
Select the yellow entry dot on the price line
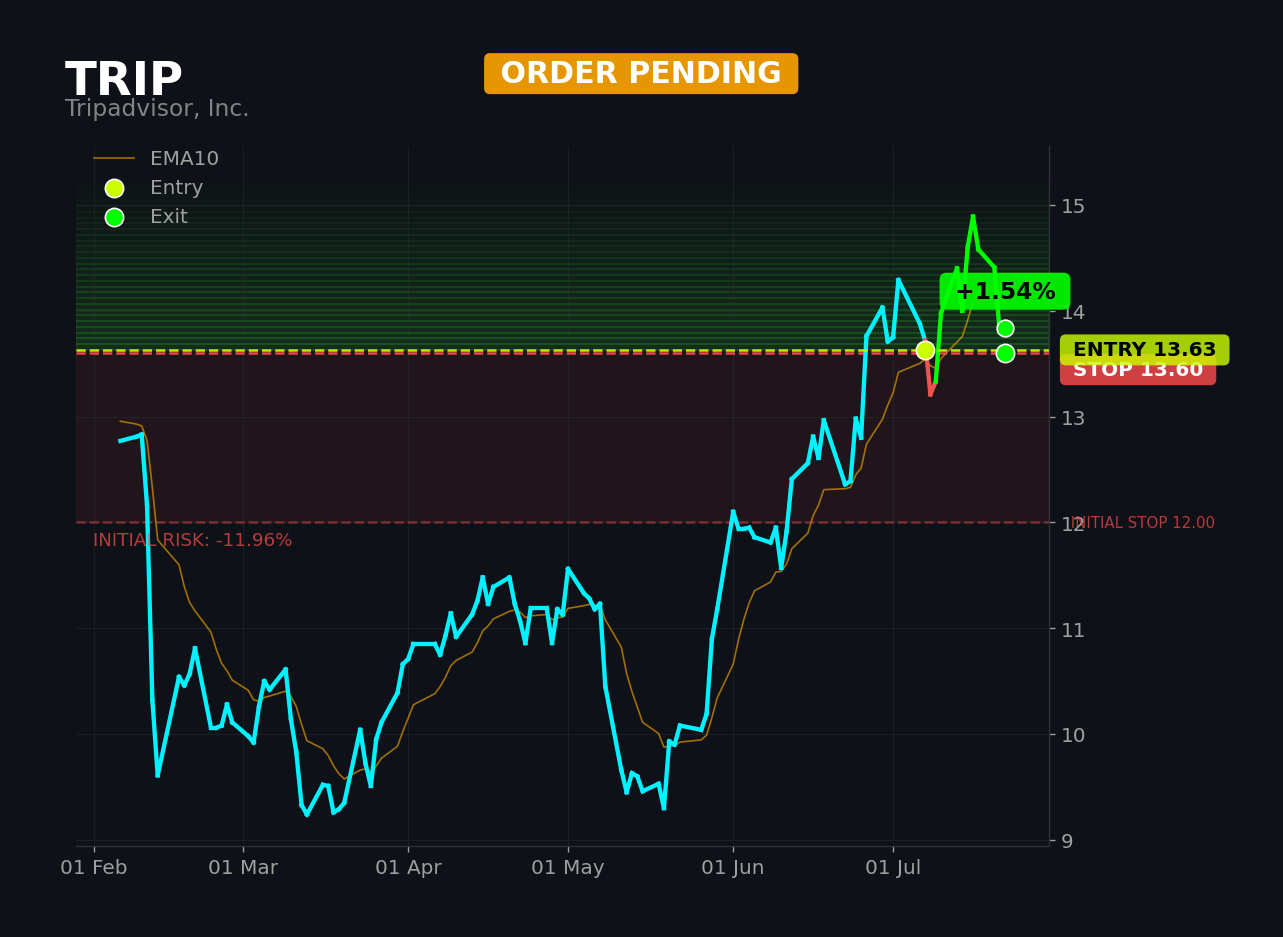pyautogui.click(x=925, y=351)
